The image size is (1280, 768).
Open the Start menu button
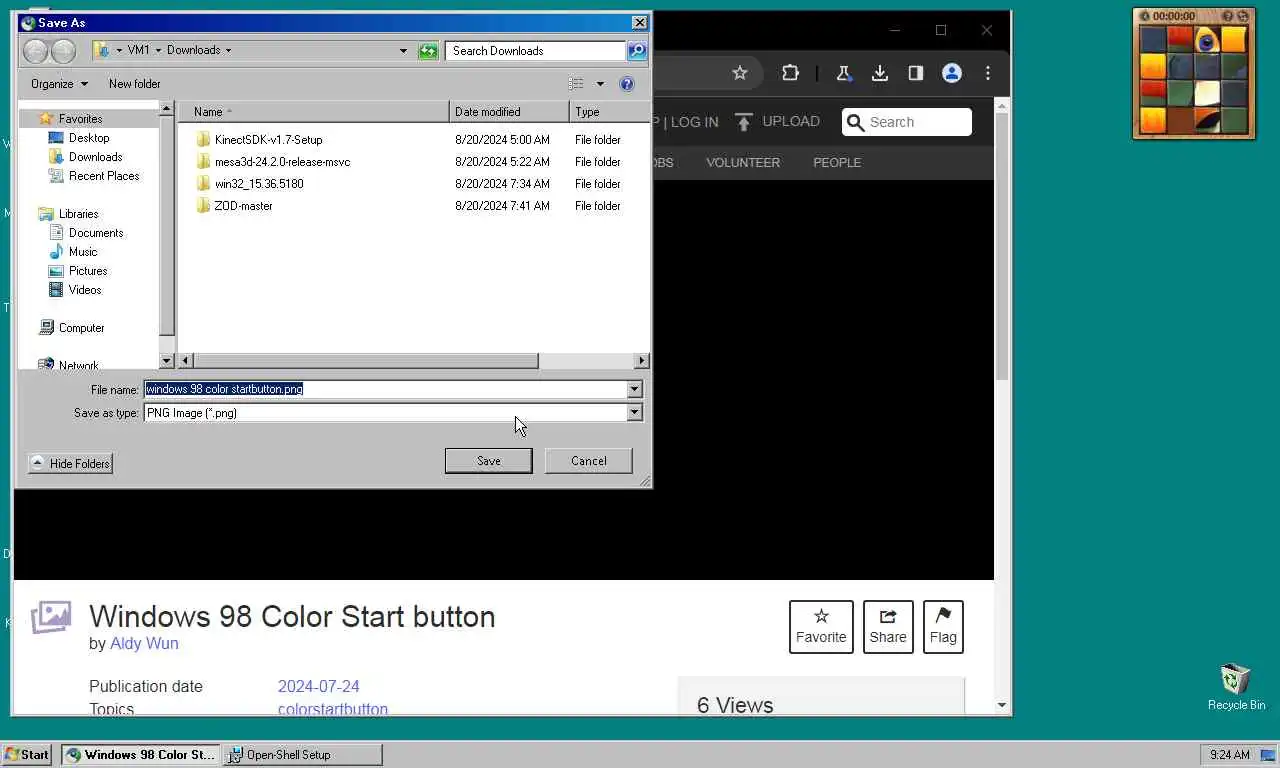tap(27, 755)
